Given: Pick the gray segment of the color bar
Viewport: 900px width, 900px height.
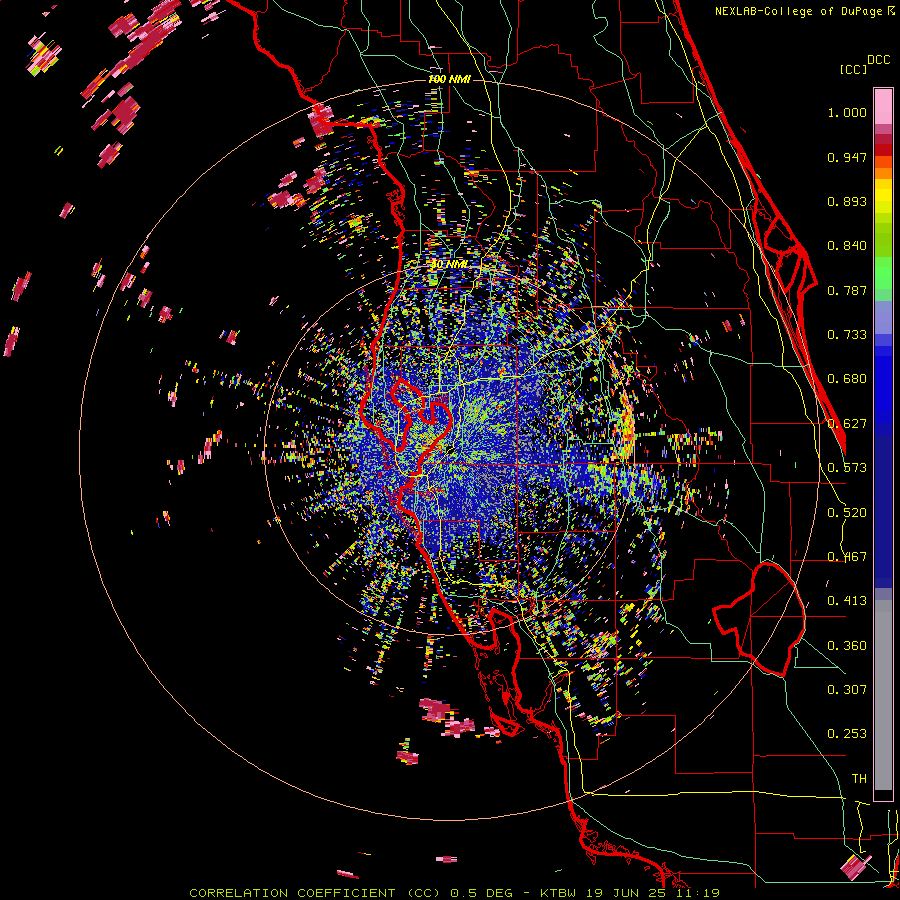Looking at the screenshot, I should [883, 695].
